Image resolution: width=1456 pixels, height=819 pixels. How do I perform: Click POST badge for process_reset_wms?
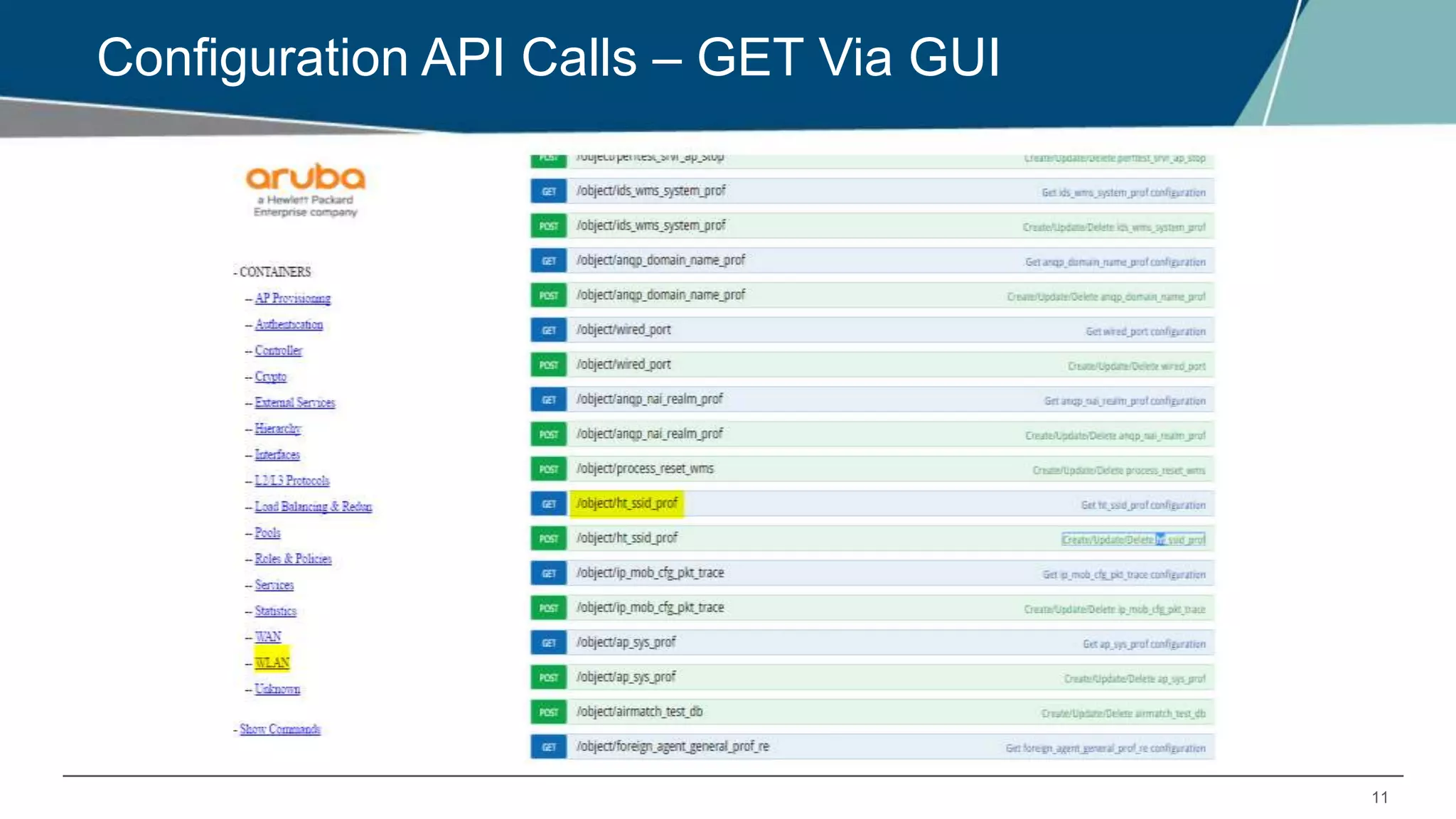548,469
